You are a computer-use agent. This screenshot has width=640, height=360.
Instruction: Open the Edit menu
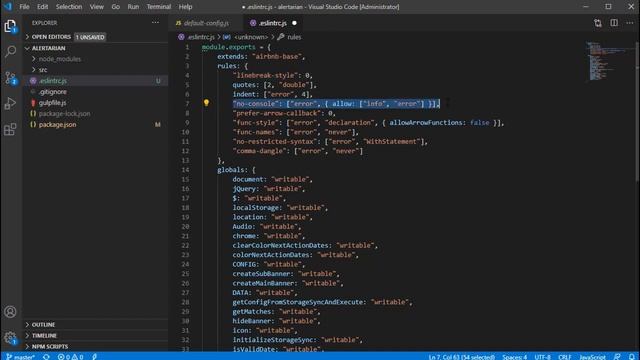[x=42, y=7]
